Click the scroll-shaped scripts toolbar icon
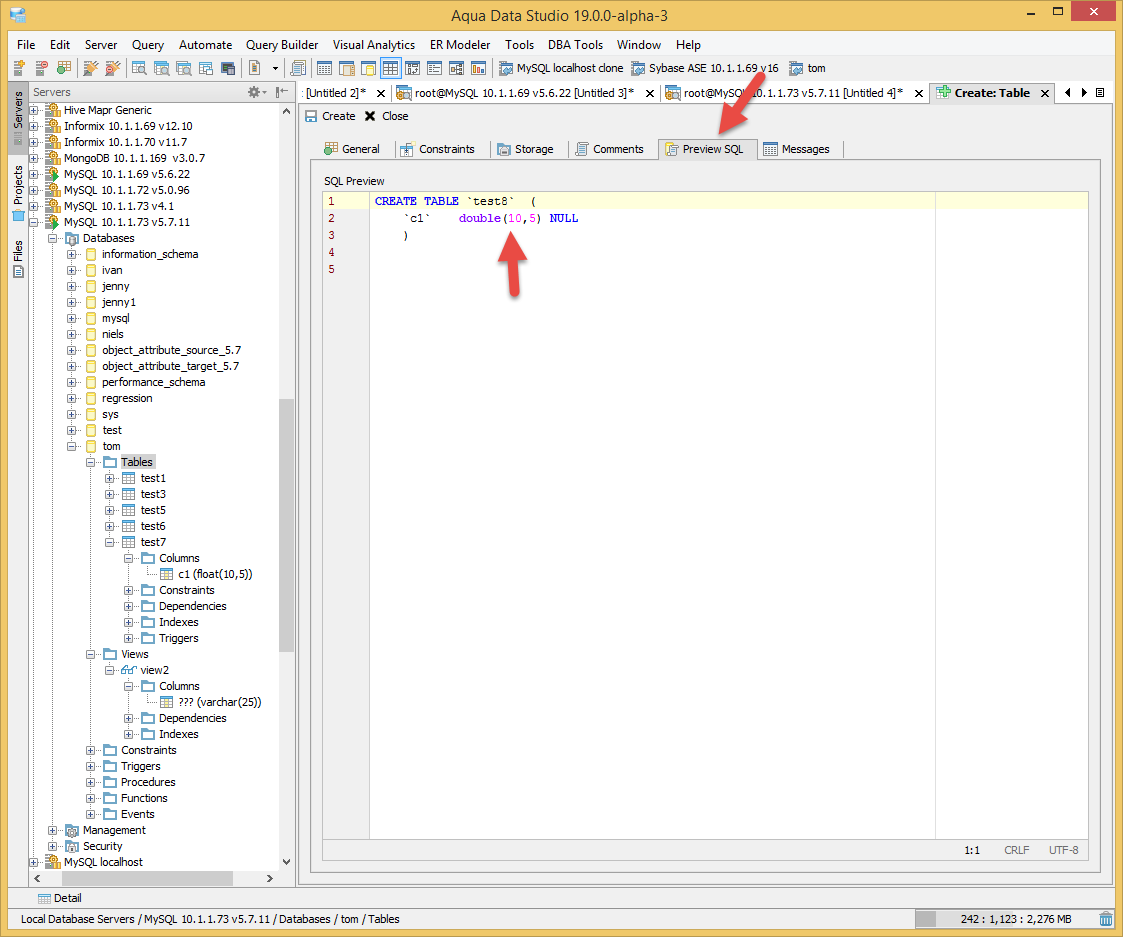Image resolution: width=1123 pixels, height=937 pixels. tap(298, 68)
